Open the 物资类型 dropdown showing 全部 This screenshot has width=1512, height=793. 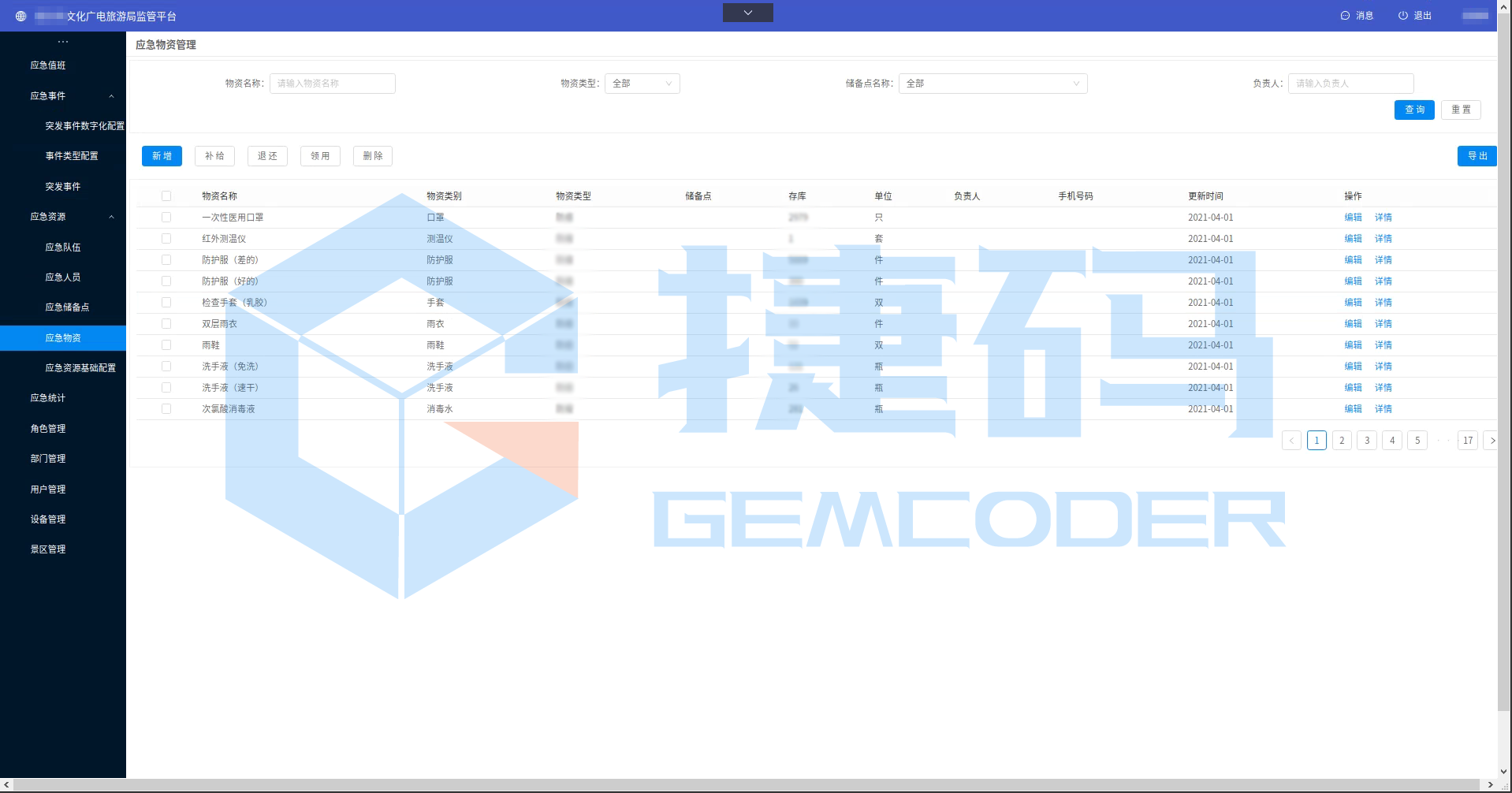642,83
